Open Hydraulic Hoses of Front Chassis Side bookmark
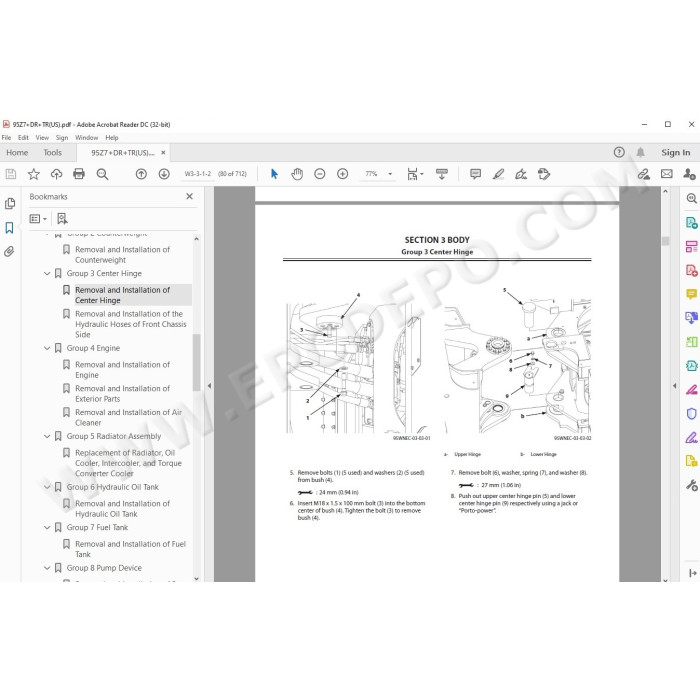700x700 pixels. pyautogui.click(x=131, y=324)
